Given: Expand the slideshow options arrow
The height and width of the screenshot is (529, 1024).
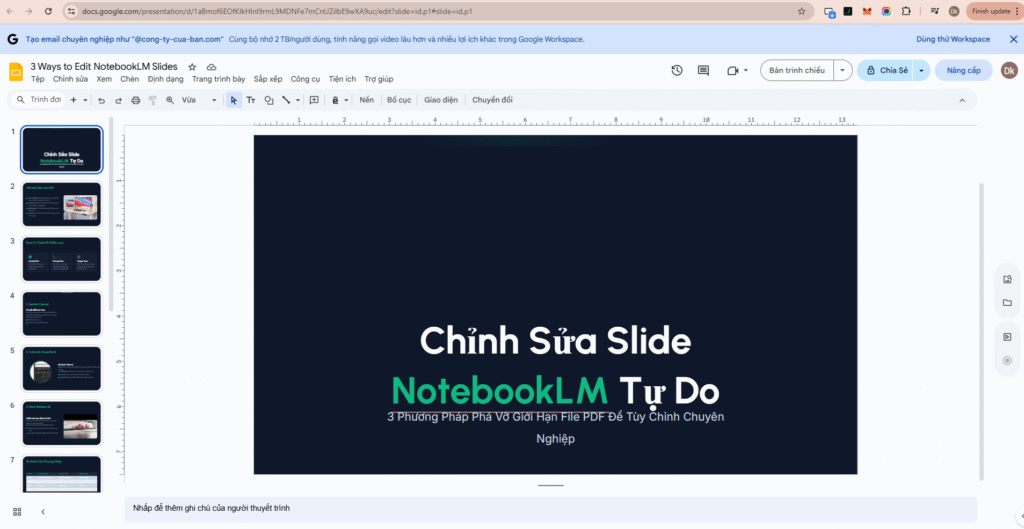Looking at the screenshot, I should [x=843, y=71].
